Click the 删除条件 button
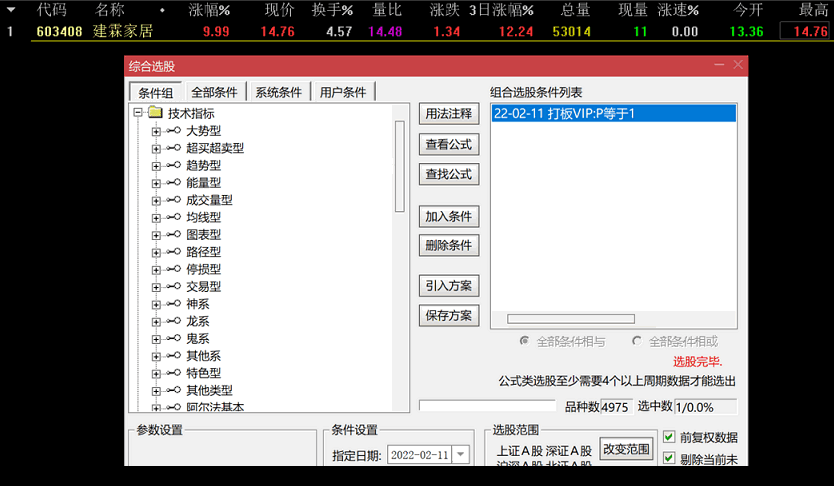Screen dimensions: 834x486 pos(449,245)
